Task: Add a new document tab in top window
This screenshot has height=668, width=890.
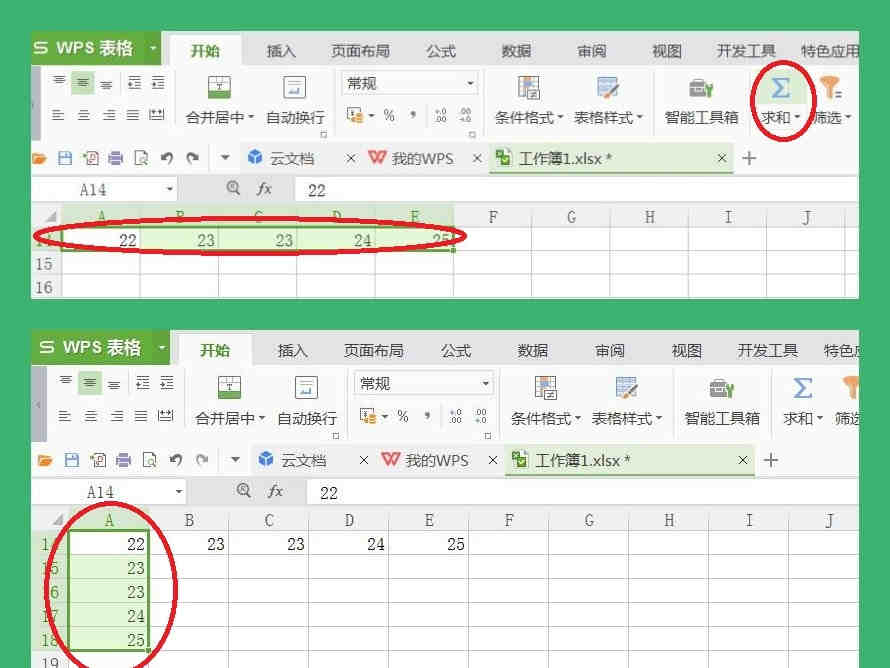Action: [x=749, y=158]
